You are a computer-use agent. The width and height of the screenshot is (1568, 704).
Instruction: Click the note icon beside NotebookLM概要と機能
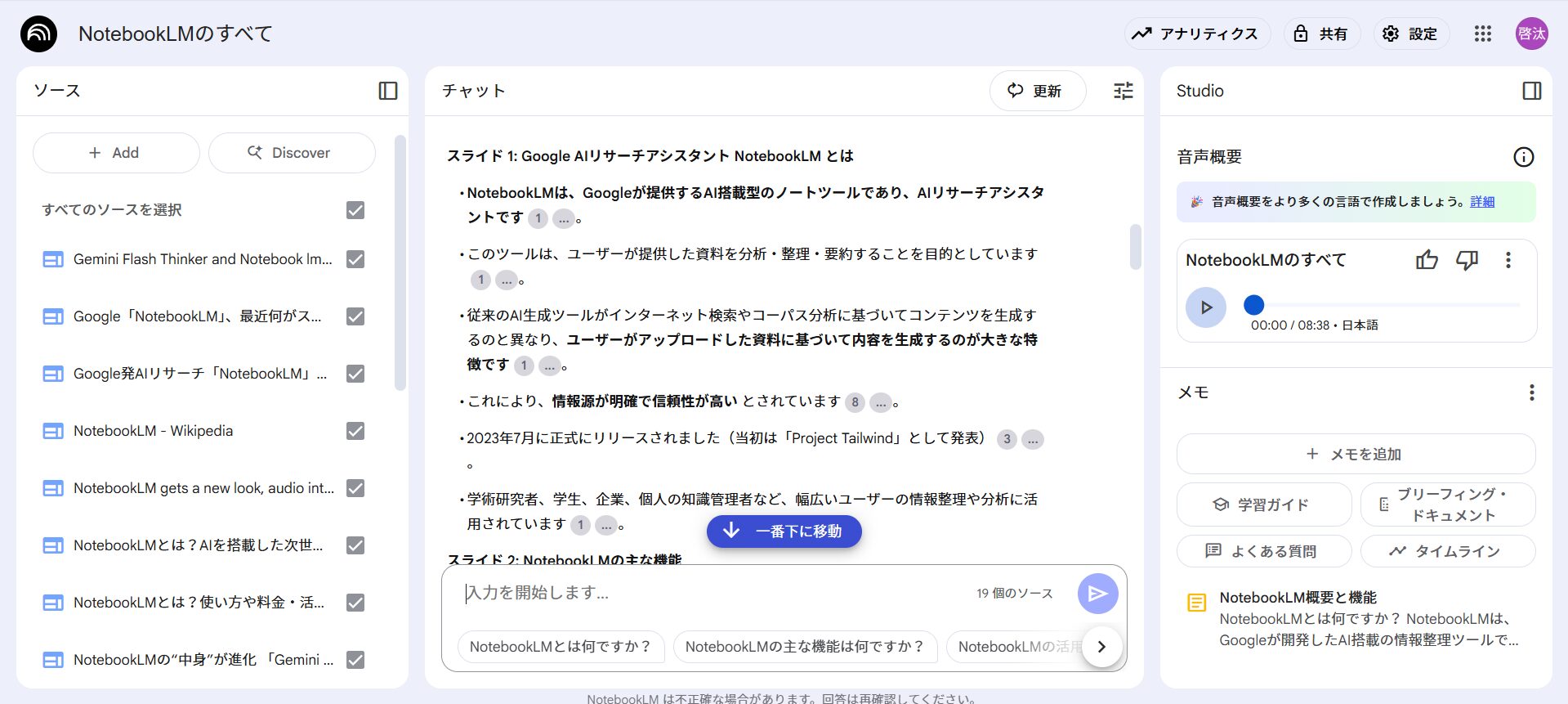pos(1196,603)
